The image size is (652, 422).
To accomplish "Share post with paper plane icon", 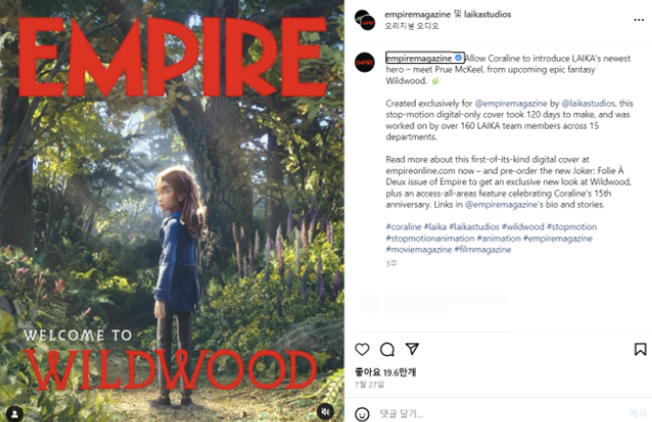I will pyautogui.click(x=412, y=349).
